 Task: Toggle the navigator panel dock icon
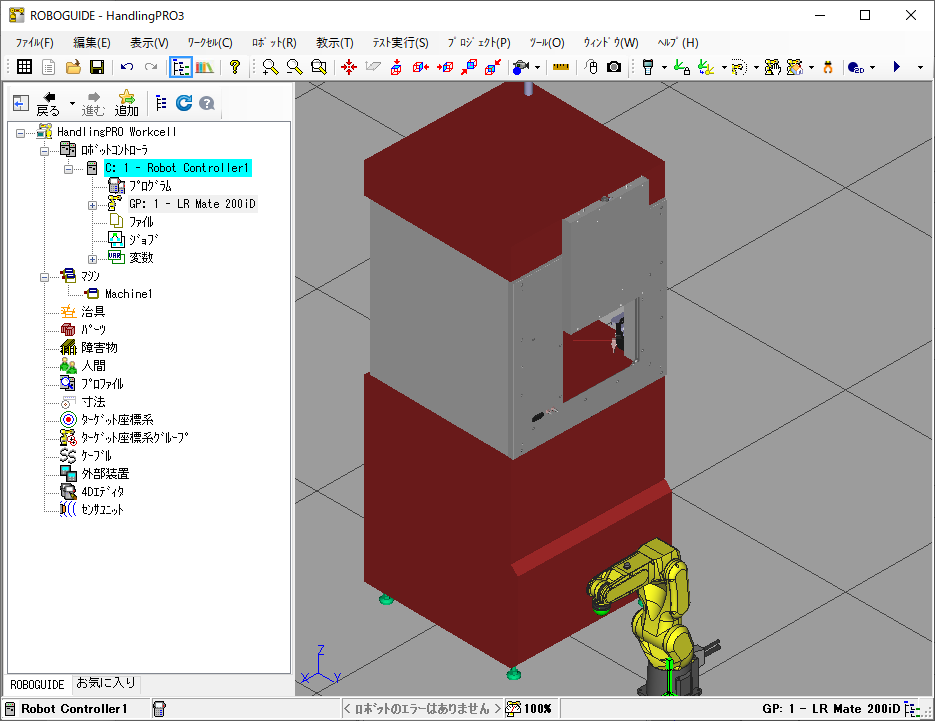pos(20,103)
